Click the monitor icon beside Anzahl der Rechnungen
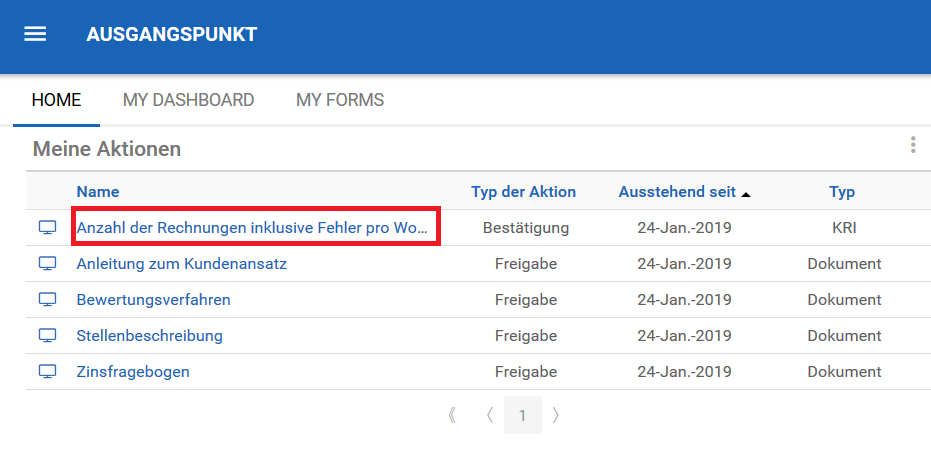Viewport: 931px width, 450px height. 47,228
